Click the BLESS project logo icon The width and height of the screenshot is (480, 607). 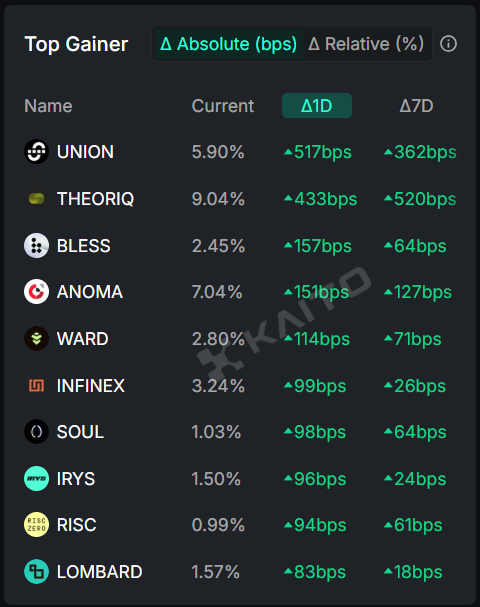tap(36, 245)
